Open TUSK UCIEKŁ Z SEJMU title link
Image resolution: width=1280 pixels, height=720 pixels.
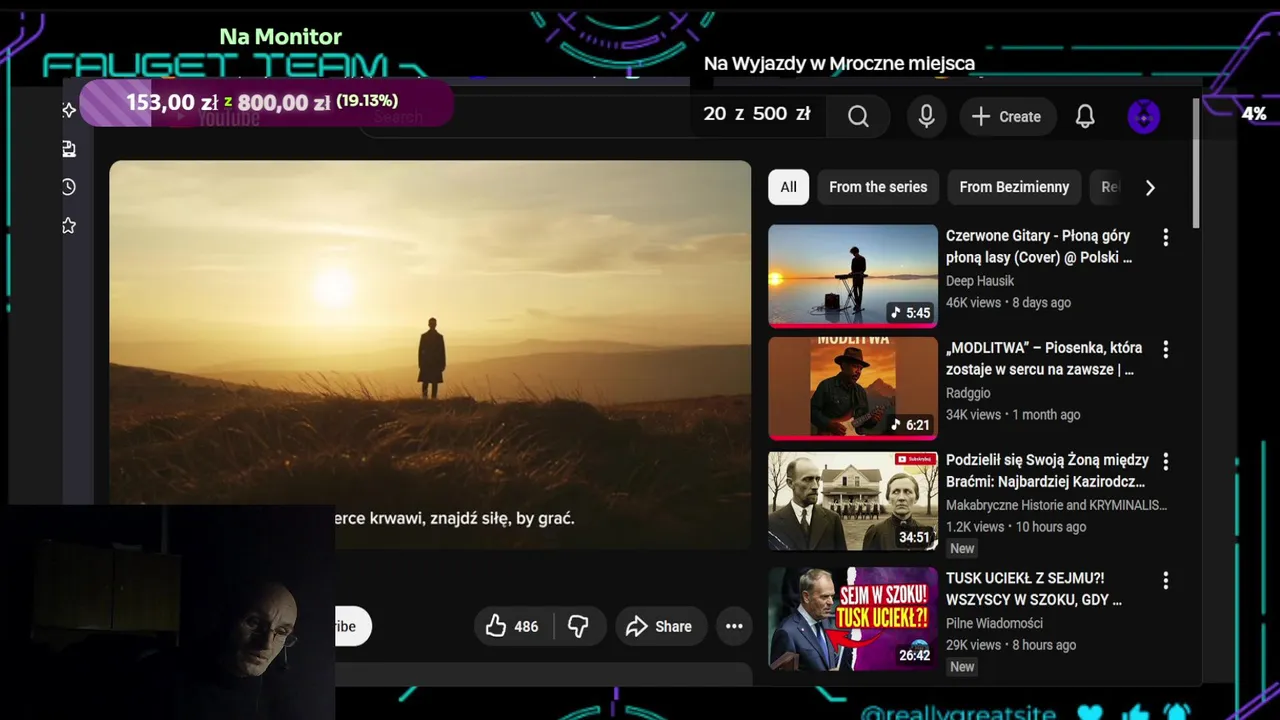(1034, 589)
